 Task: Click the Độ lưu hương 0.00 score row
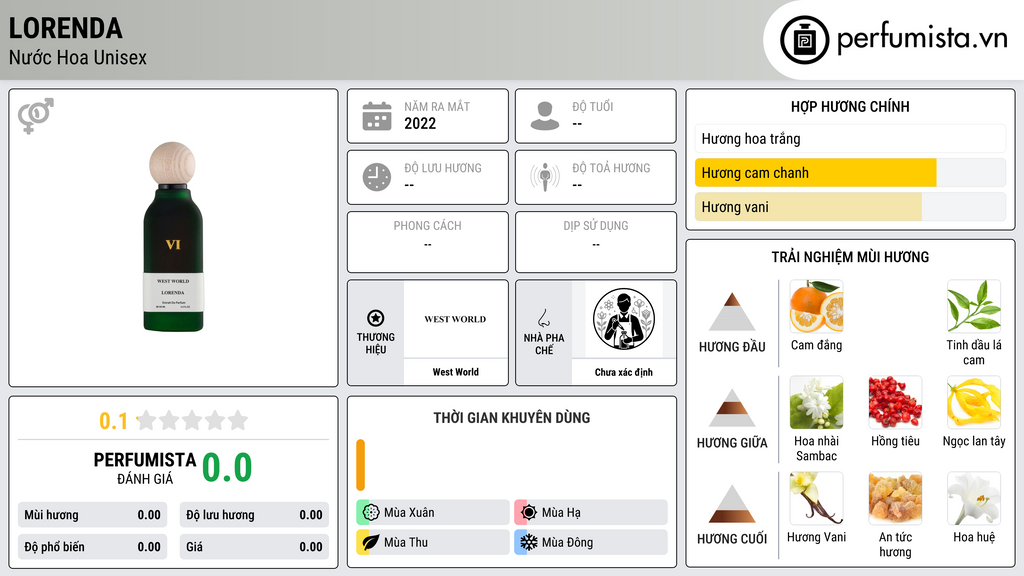pos(254,515)
